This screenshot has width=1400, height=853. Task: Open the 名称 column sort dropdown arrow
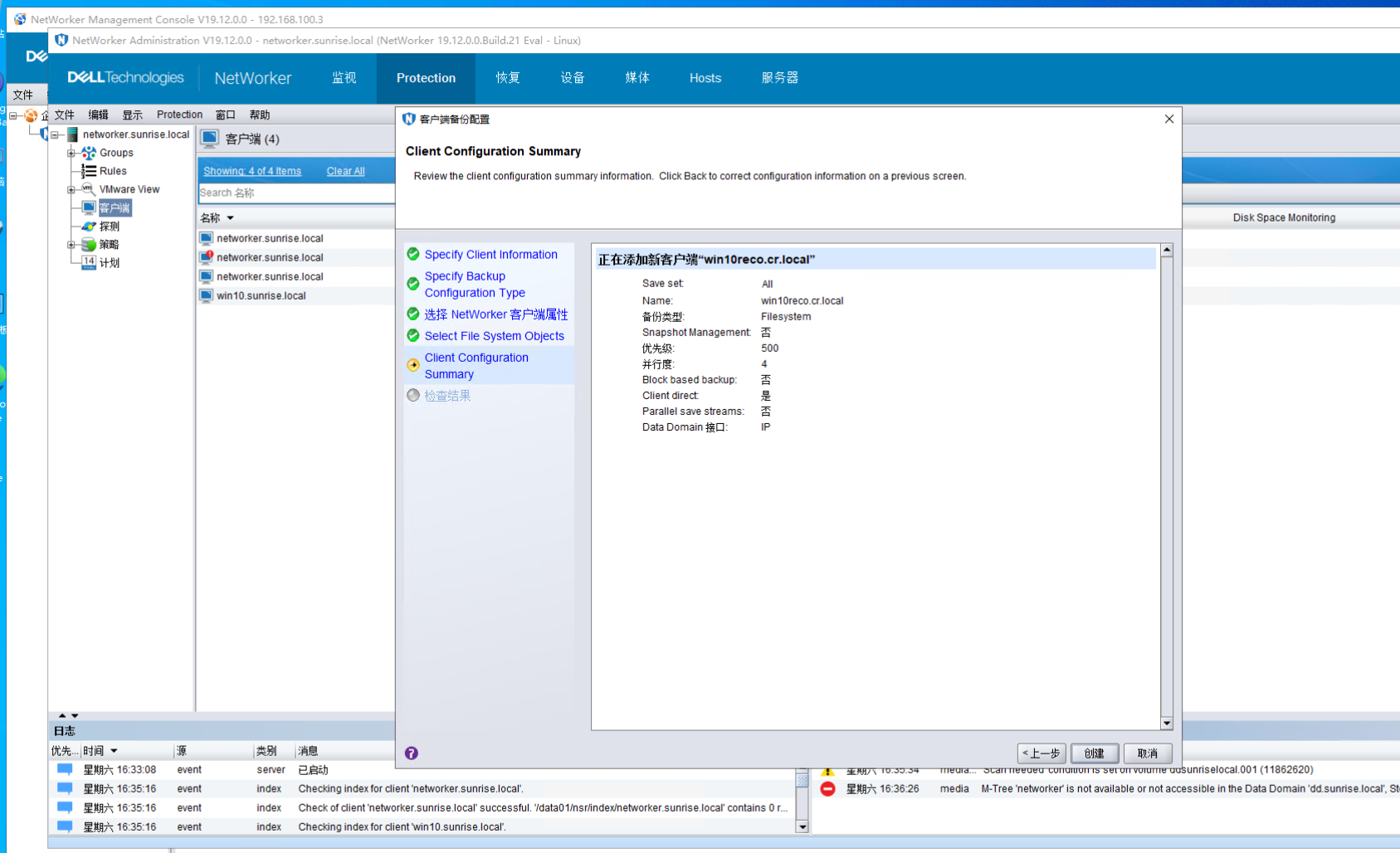[231, 218]
